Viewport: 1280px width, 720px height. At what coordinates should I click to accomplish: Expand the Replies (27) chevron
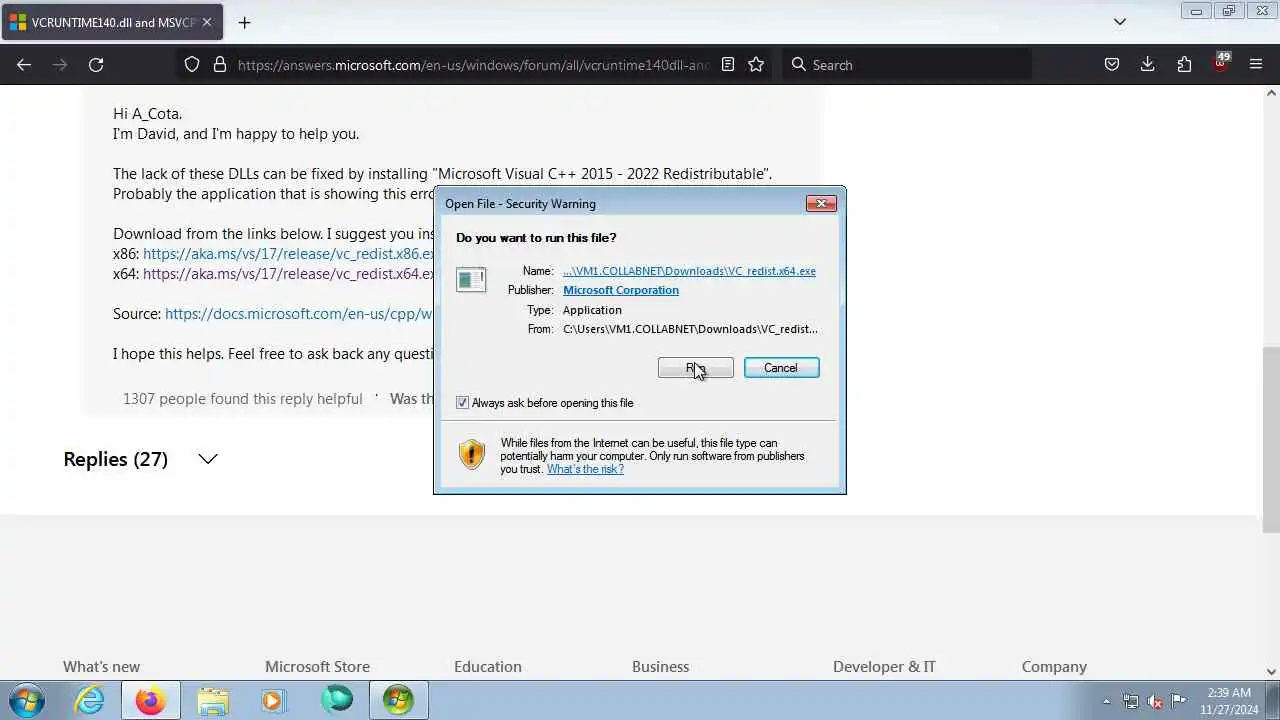click(208, 459)
